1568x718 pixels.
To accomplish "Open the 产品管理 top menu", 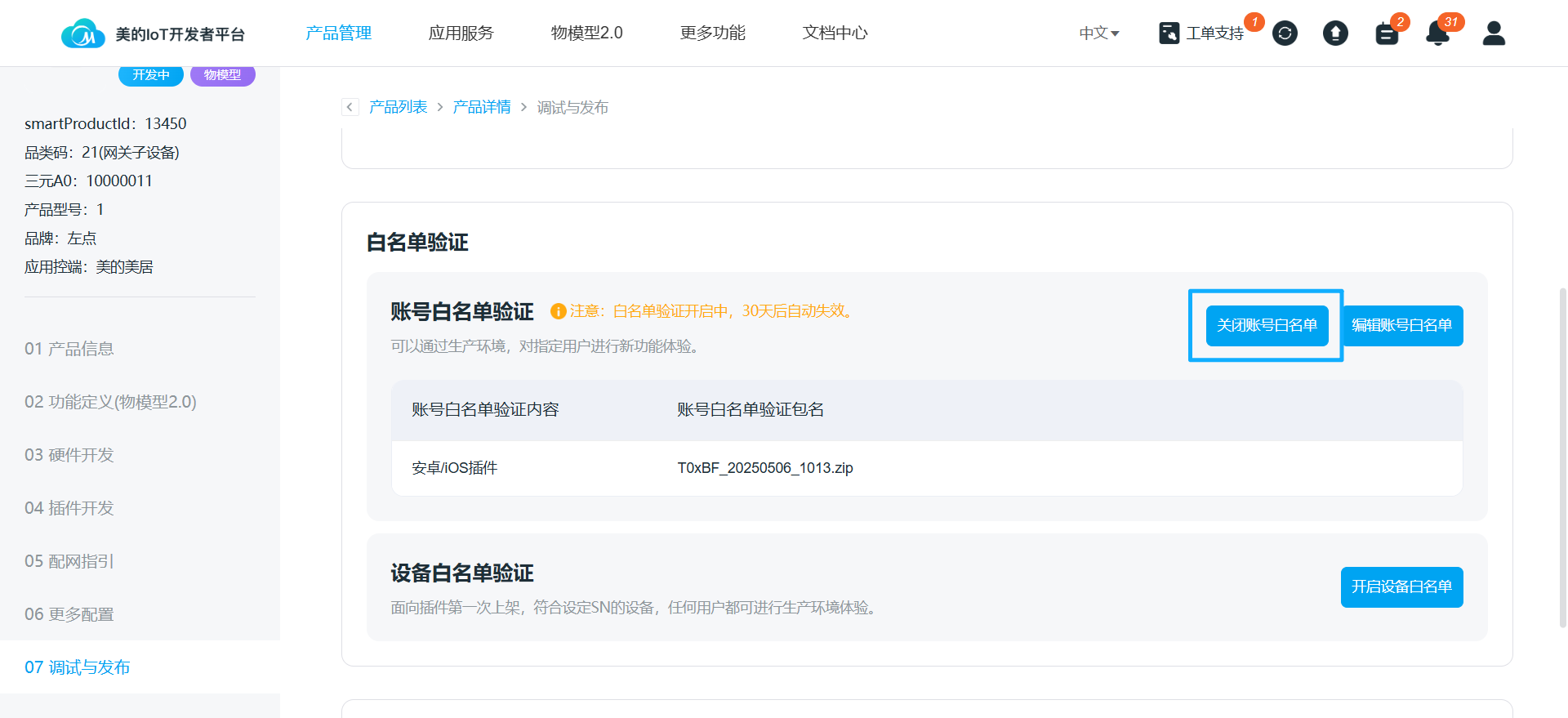I will point(338,33).
